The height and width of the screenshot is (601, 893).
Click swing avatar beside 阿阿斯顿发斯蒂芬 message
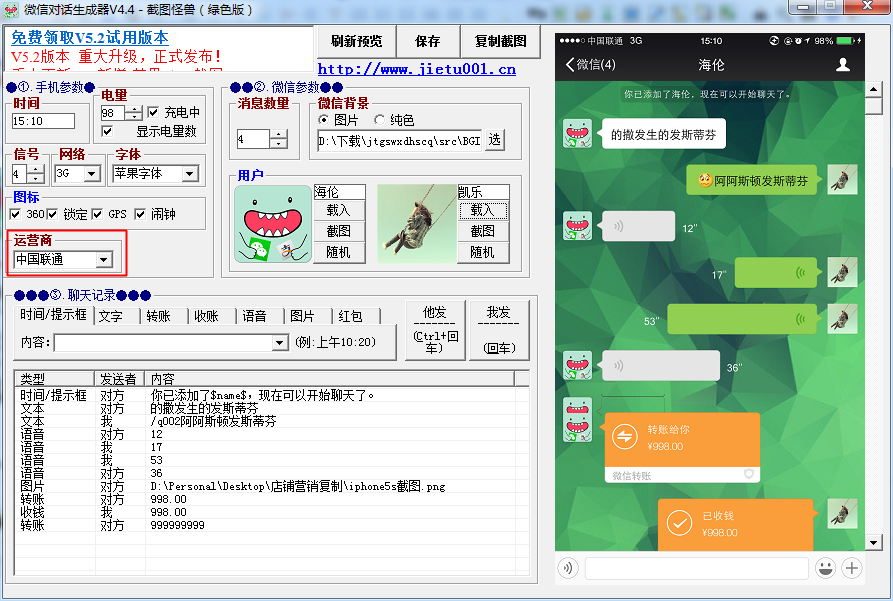(x=842, y=179)
